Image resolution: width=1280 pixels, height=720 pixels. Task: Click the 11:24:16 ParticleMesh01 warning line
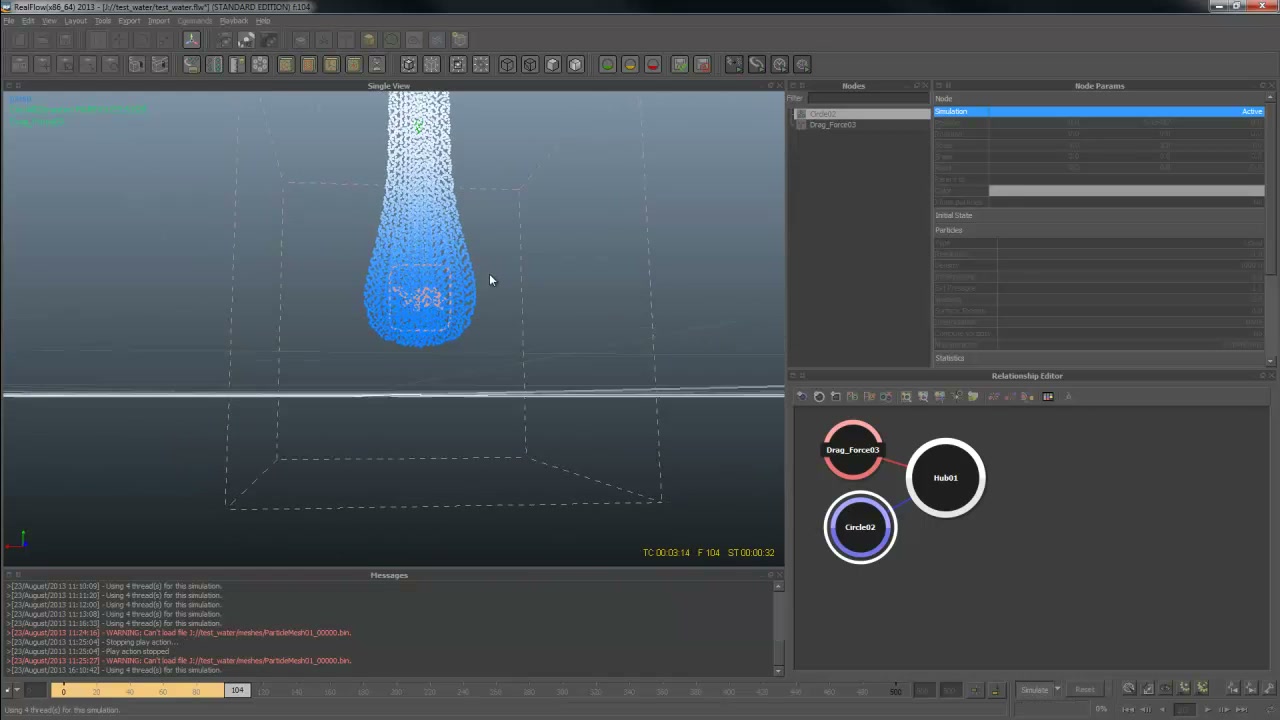pyautogui.click(x=180, y=633)
